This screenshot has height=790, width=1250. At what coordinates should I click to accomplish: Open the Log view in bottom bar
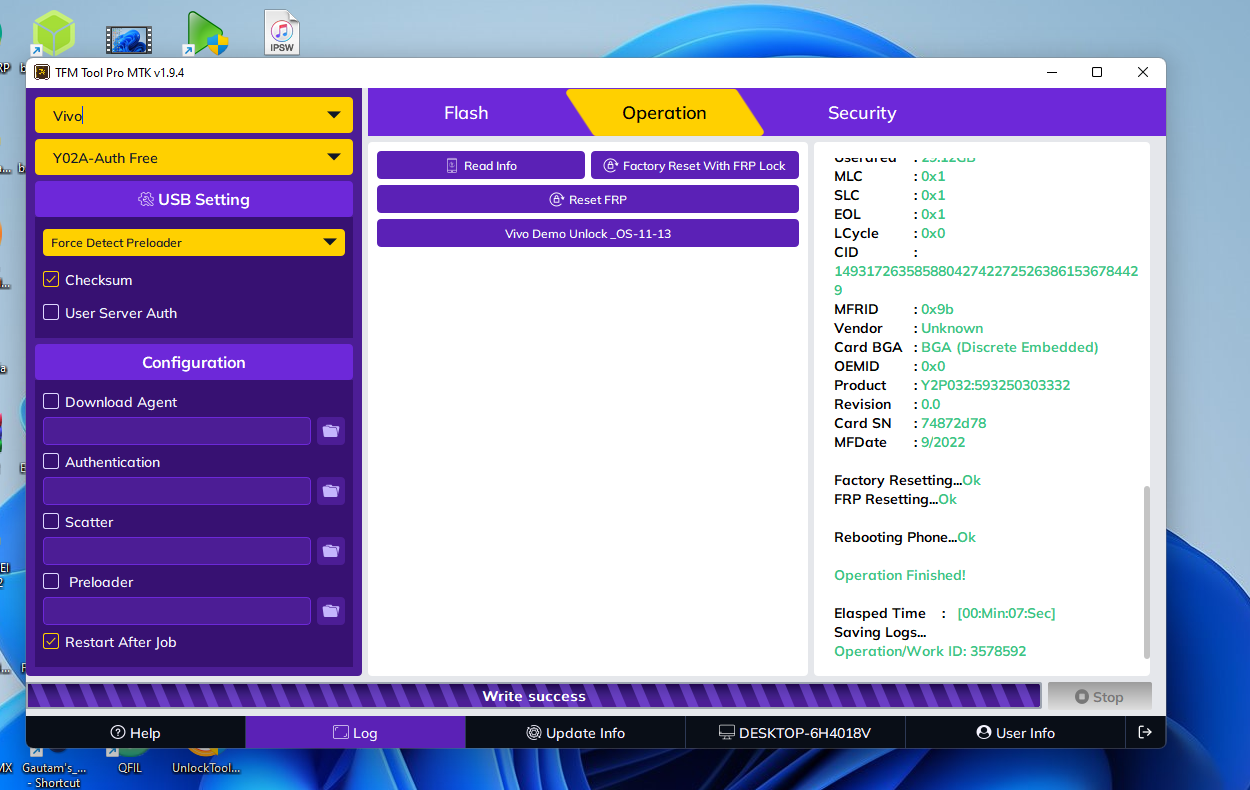[355, 733]
